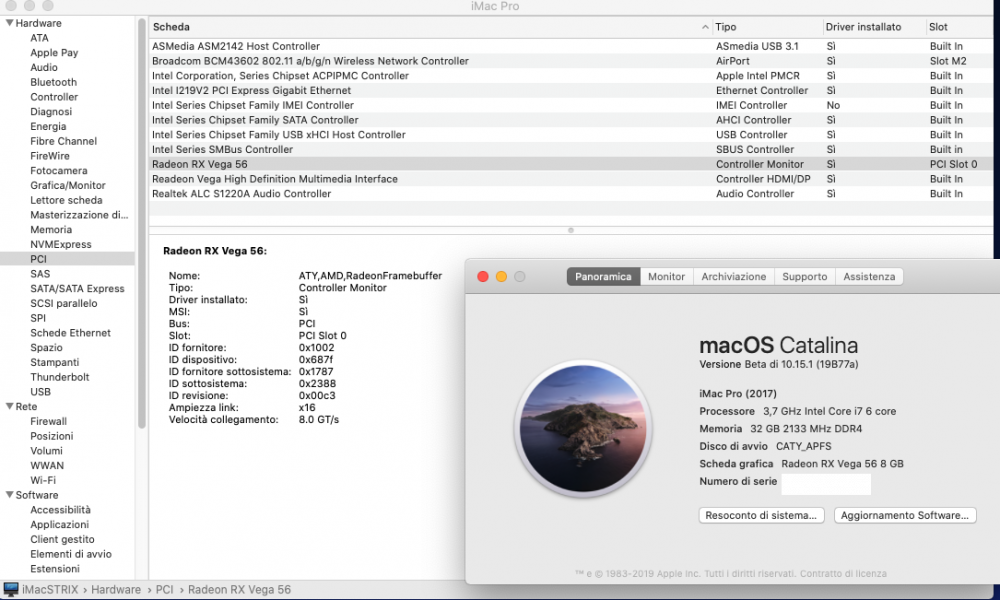
Task: Select Elementi di avvio under Software
Action: point(70,553)
